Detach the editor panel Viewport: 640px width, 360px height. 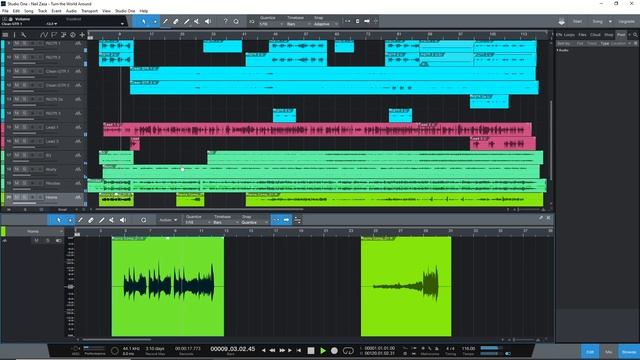pos(541,218)
